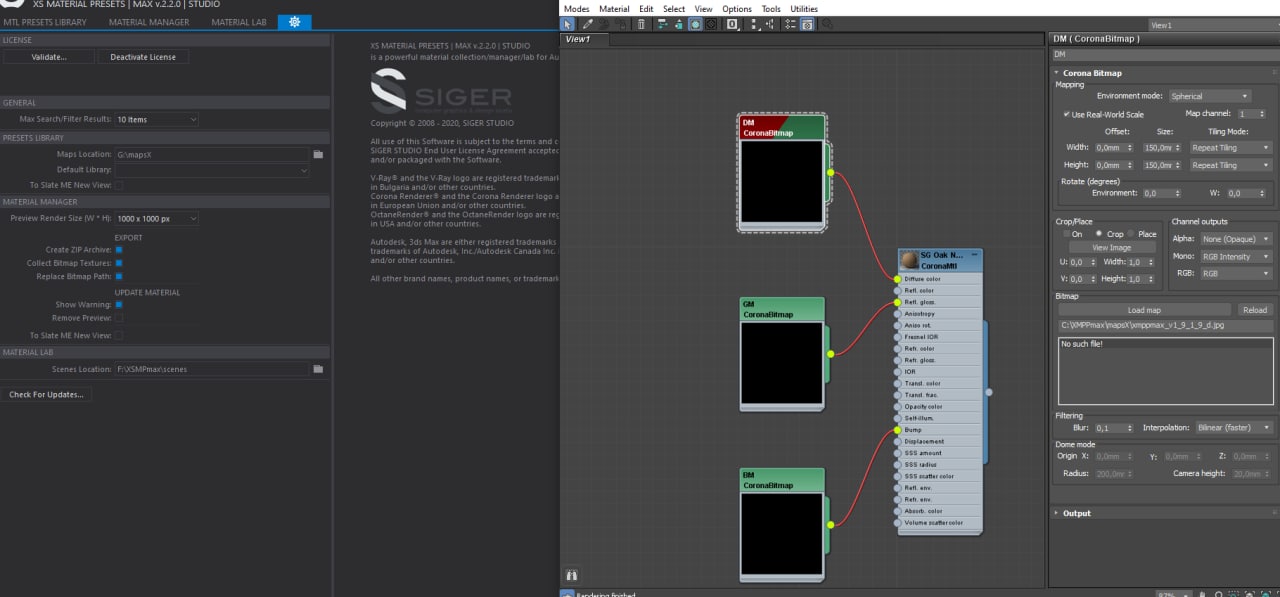Image resolution: width=1280 pixels, height=597 pixels.
Task: Click Lay Out All vertical icon
Action: click(x=754, y=24)
